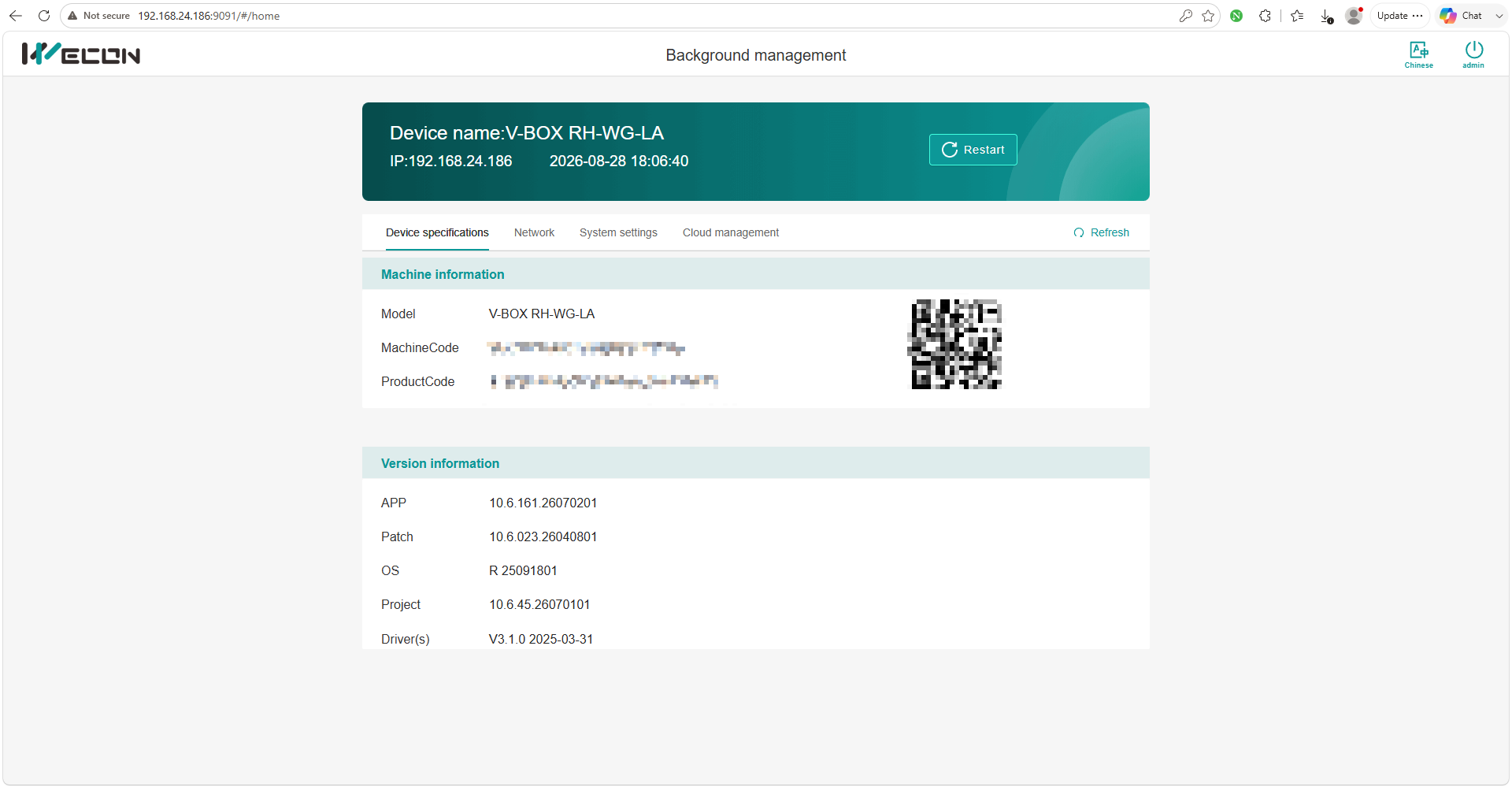Open the browser downloads icon
The width and height of the screenshot is (1512, 787).
pos(1326,16)
